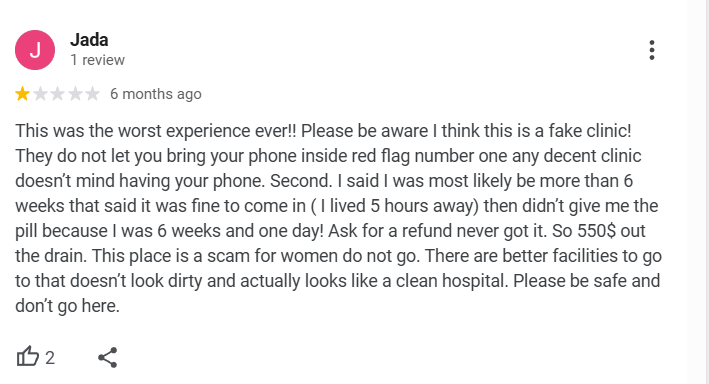Open the three-dot more options menu
The width and height of the screenshot is (709, 384).
[x=652, y=50]
